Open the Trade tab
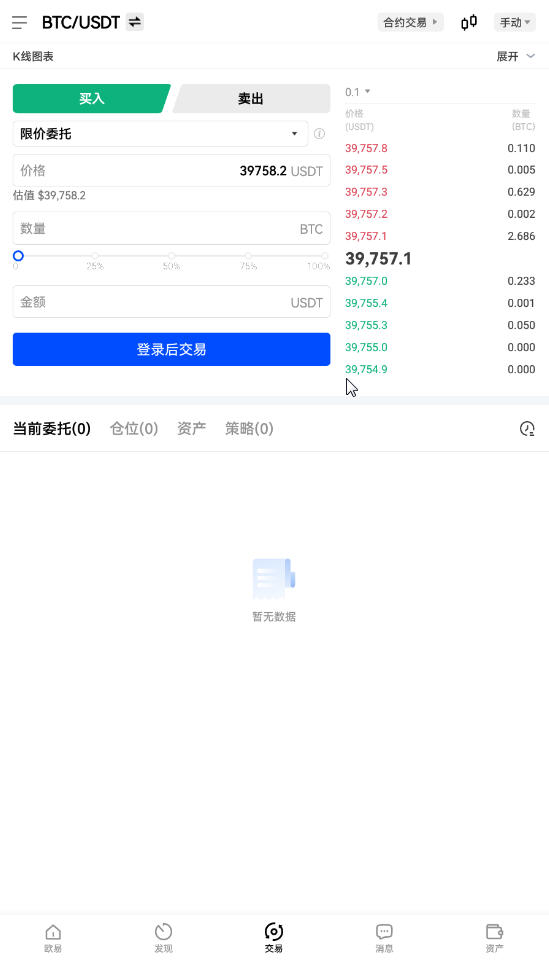This screenshot has width=549, height=960. click(274, 938)
